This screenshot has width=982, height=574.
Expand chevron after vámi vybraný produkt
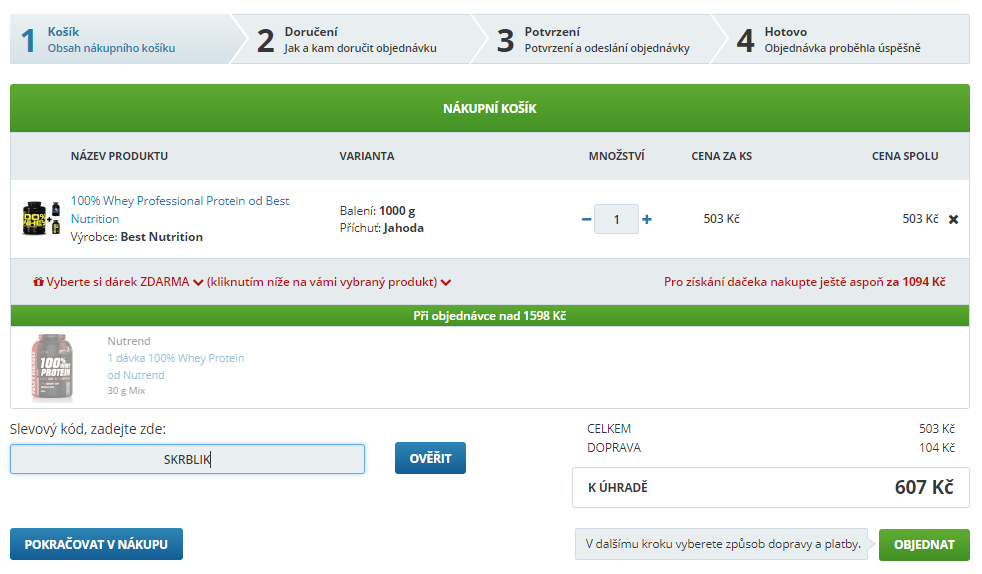tap(446, 283)
